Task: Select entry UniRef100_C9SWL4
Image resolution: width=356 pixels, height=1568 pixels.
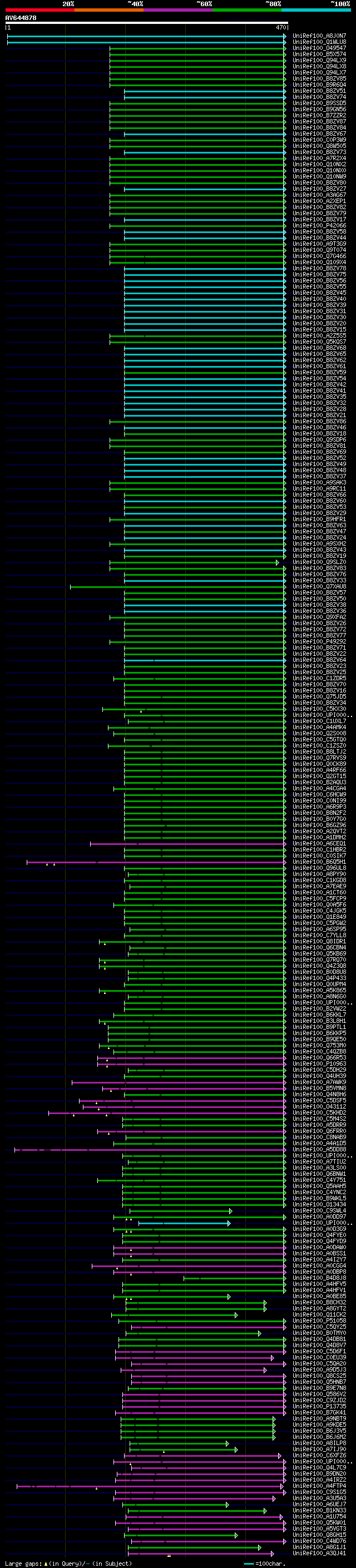Action: [319, 1211]
